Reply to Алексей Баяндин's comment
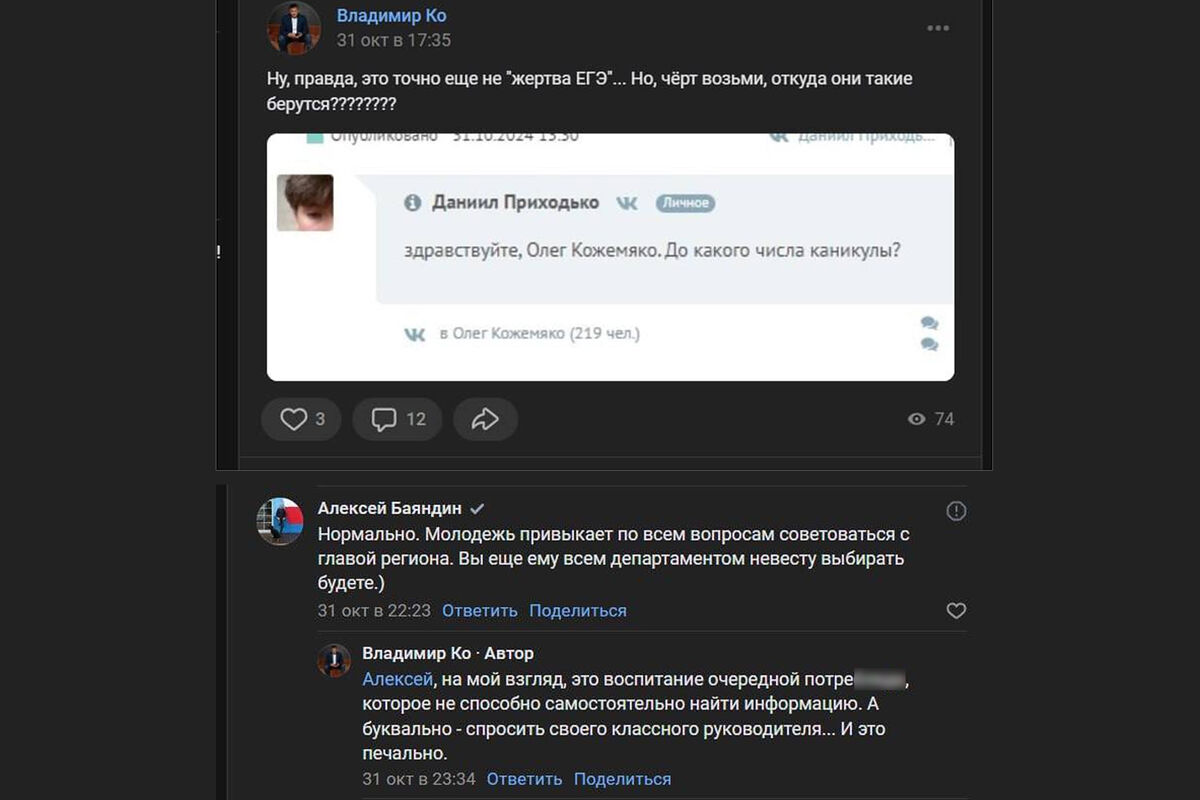Screen dimensions: 1200x800 (479, 611)
